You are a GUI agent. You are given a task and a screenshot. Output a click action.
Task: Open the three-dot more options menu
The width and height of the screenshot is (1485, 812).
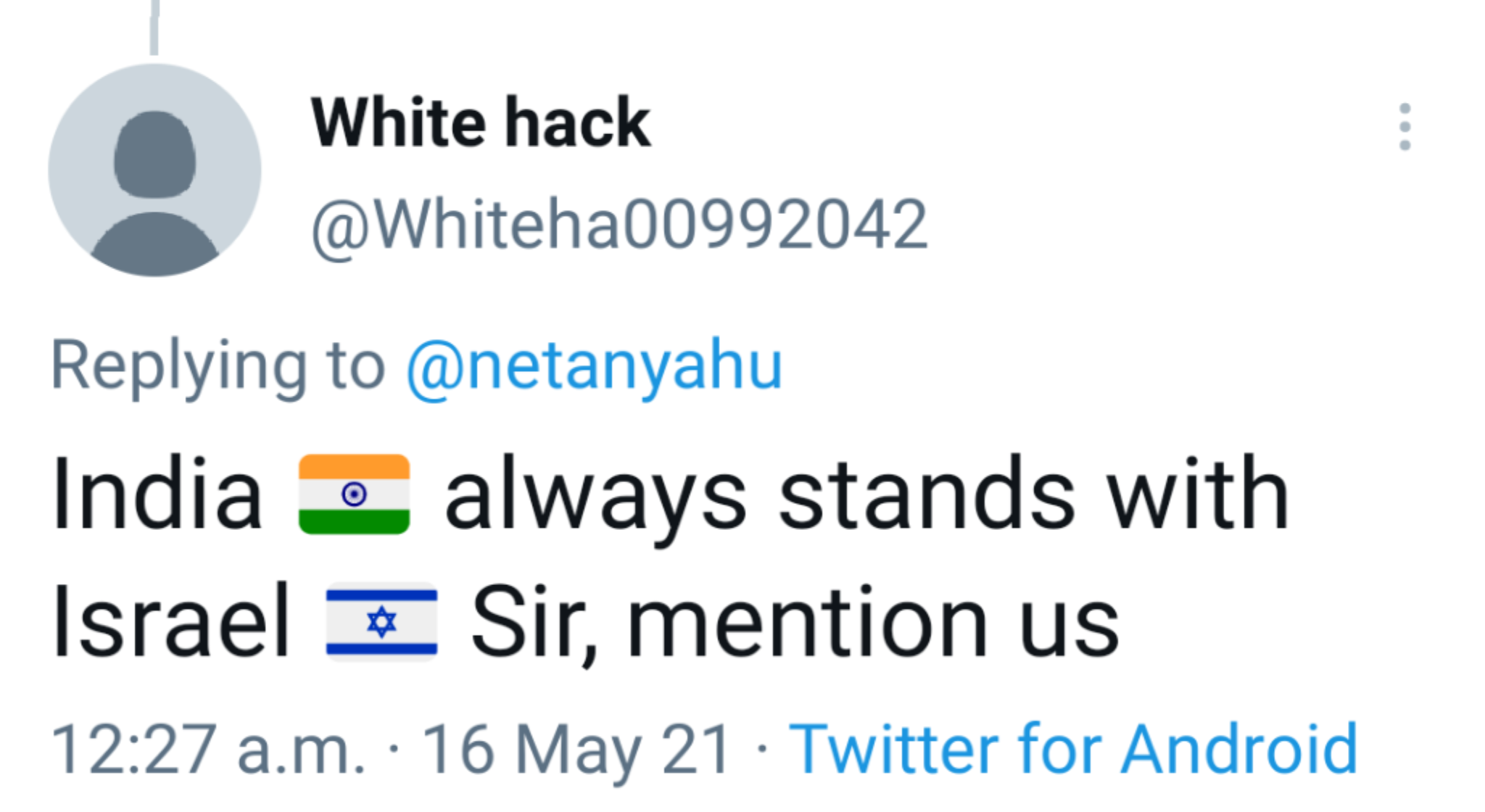coord(1405,127)
